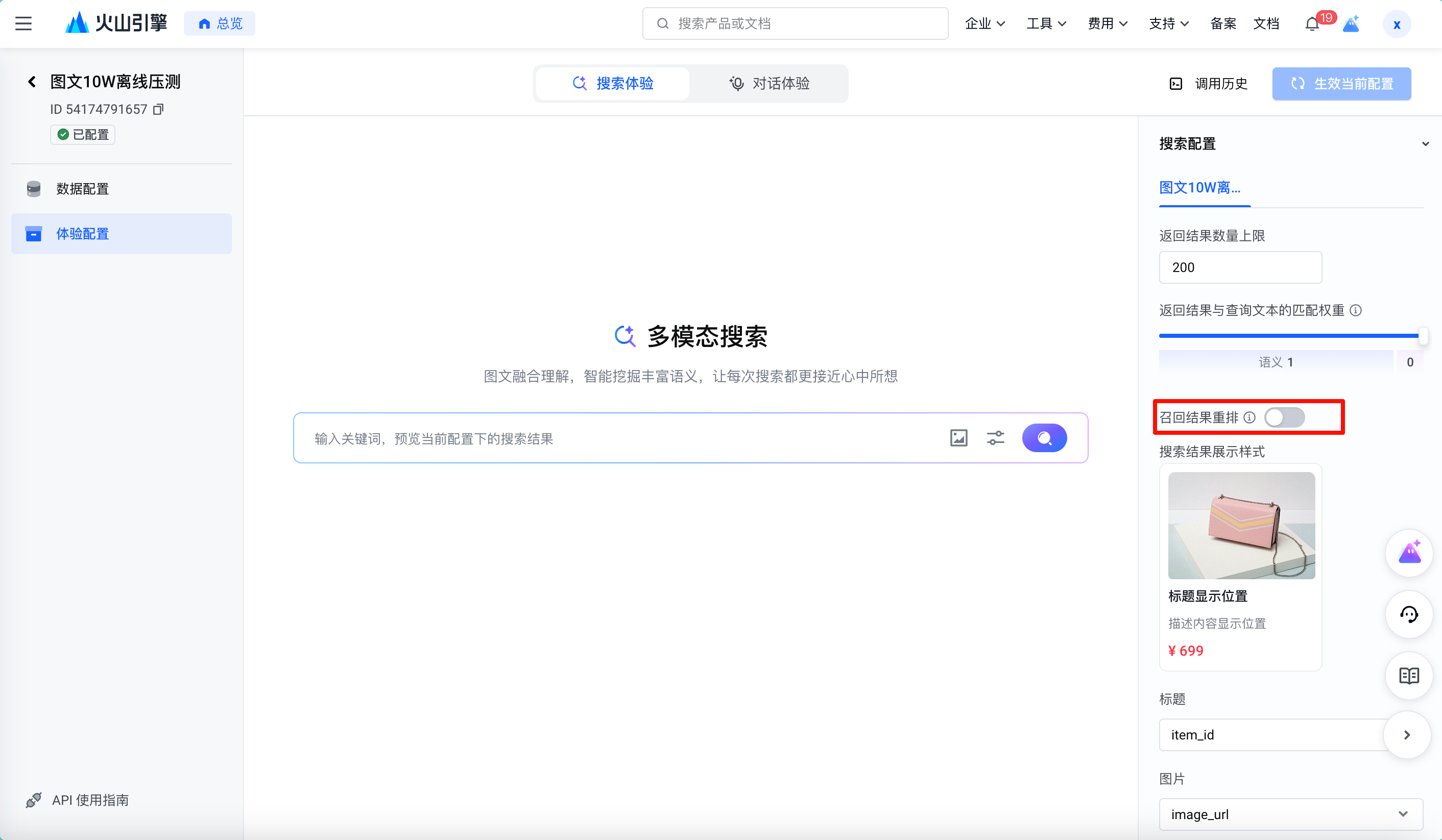
Task: Click the matching weight slider handle
Action: pyautogui.click(x=1423, y=335)
